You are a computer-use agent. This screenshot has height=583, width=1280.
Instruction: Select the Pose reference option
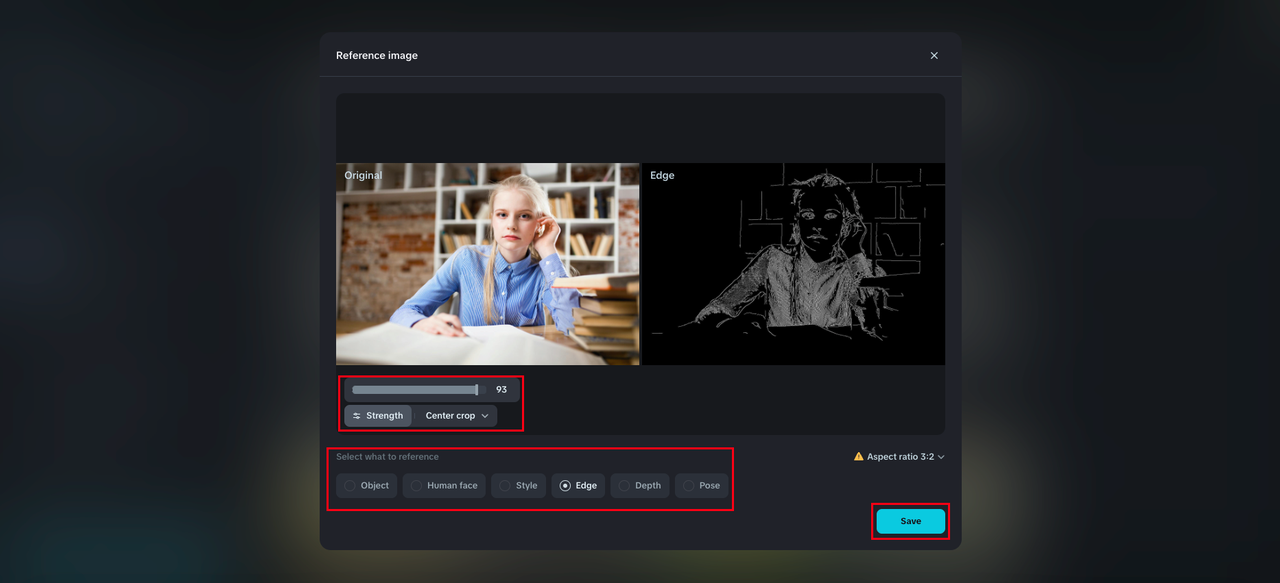[702, 486]
